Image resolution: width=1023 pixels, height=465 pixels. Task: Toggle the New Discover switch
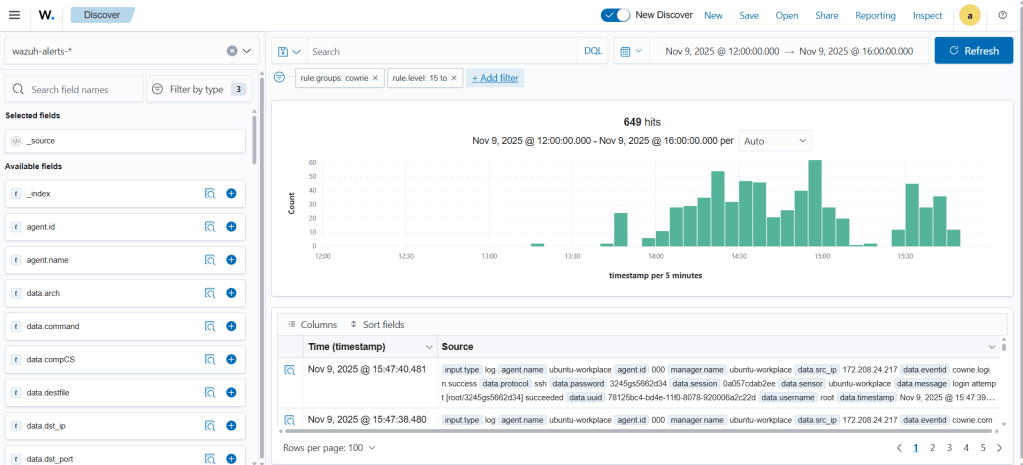[615, 15]
